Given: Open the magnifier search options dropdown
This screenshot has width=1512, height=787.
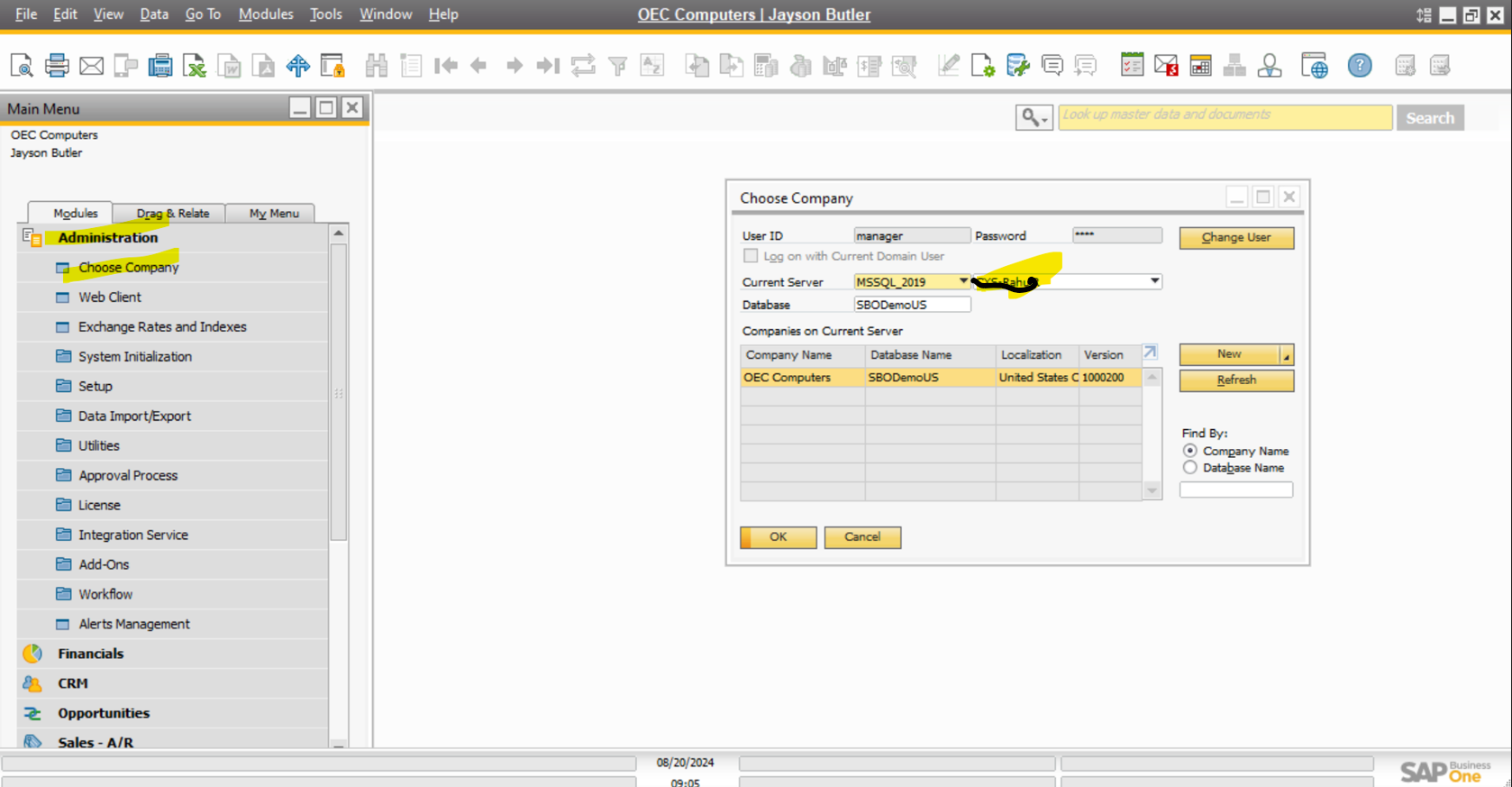Looking at the screenshot, I should (x=1034, y=117).
